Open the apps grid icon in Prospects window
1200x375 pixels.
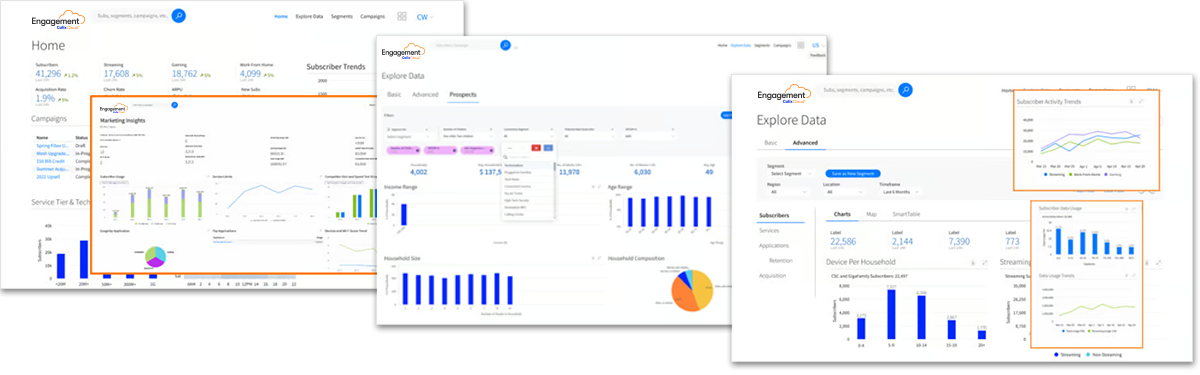(800, 45)
